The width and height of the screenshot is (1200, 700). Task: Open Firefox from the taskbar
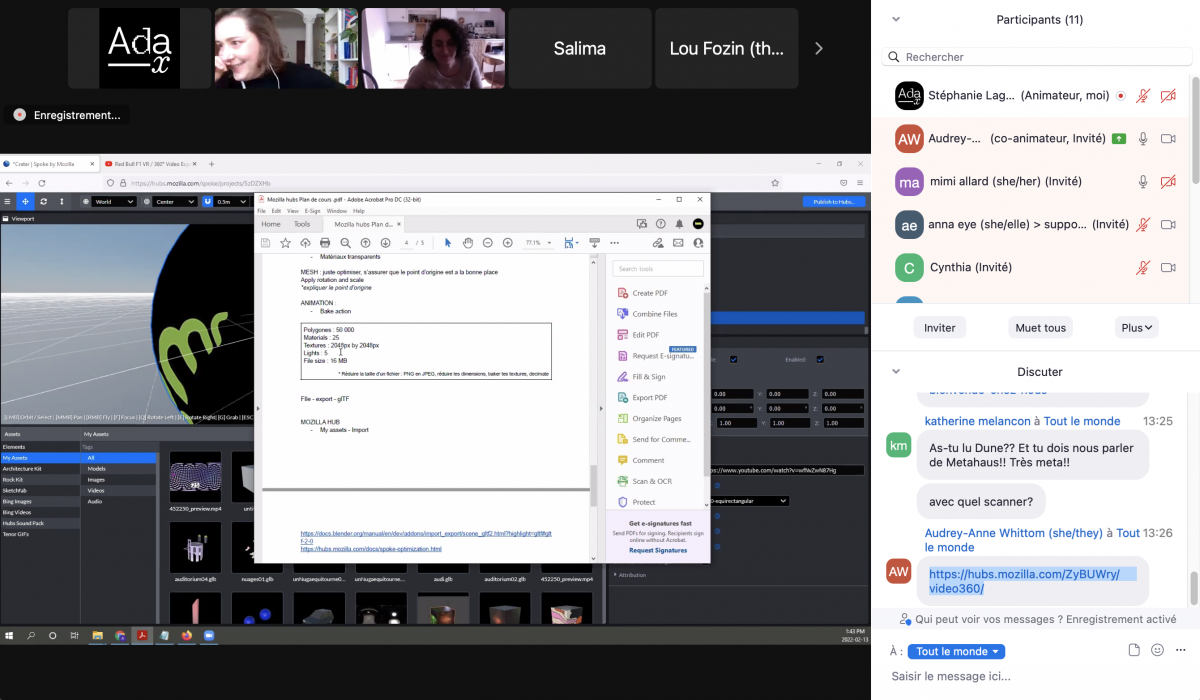pyautogui.click(x=187, y=635)
